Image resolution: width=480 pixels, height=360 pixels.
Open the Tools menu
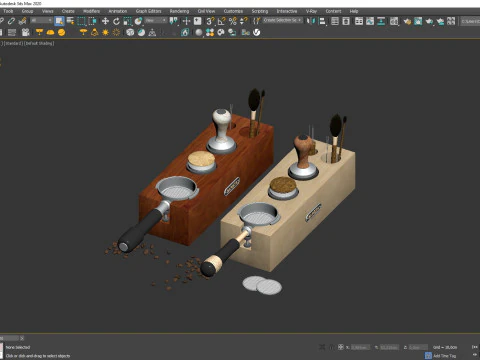pyautogui.click(x=8, y=11)
